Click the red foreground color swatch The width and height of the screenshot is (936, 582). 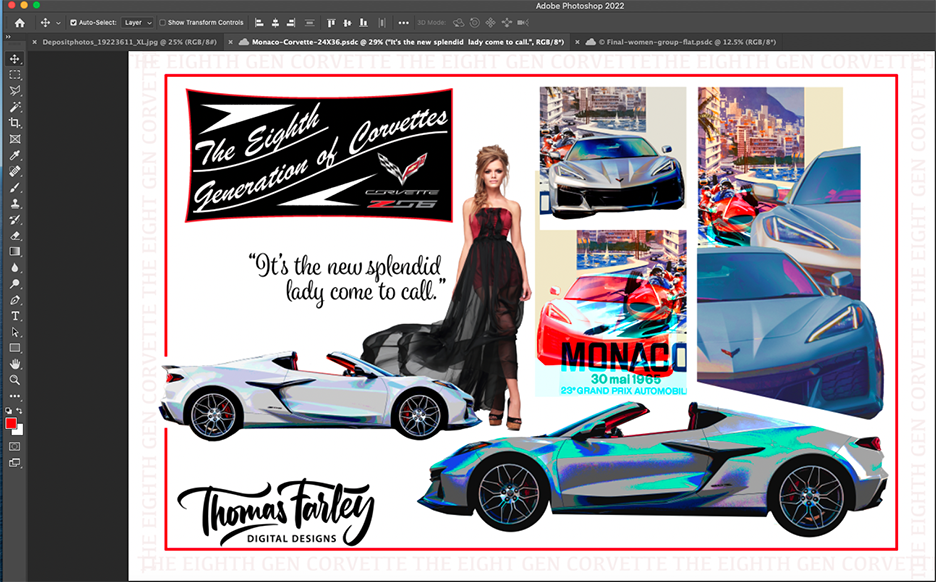[x=10, y=423]
